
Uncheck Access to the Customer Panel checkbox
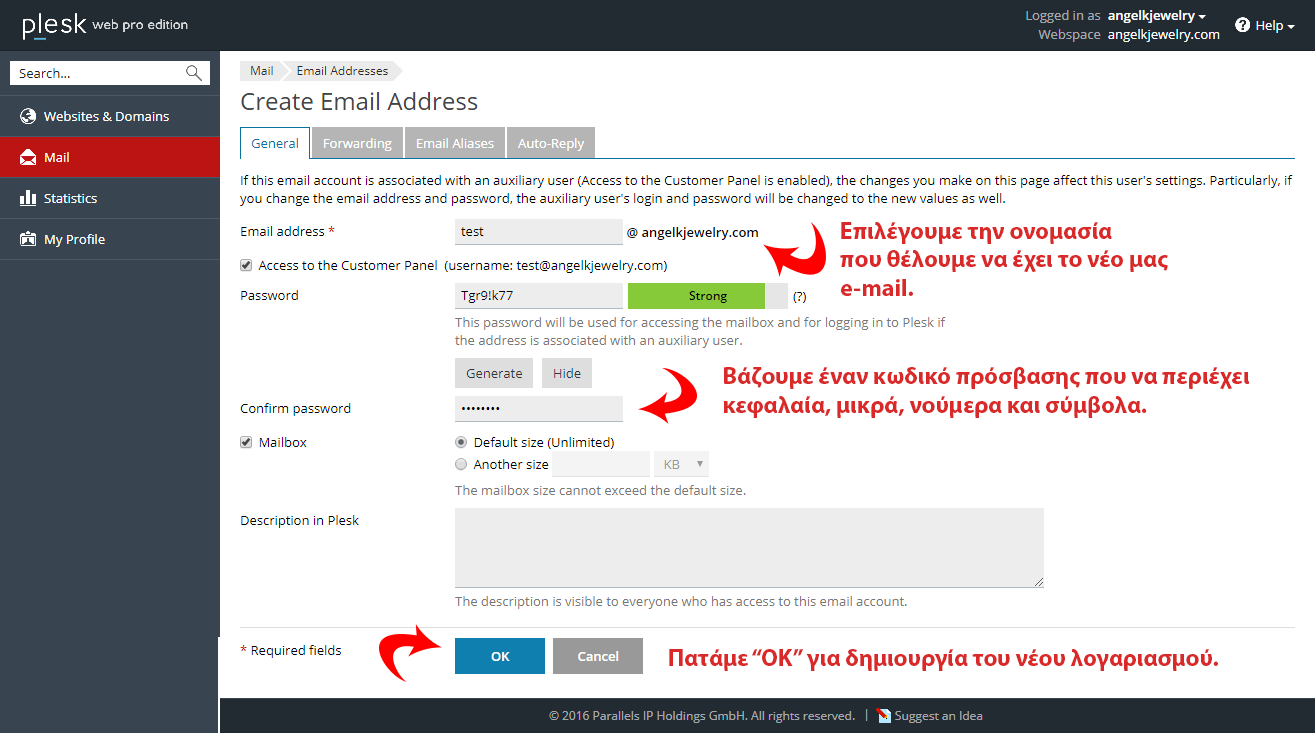click(246, 265)
